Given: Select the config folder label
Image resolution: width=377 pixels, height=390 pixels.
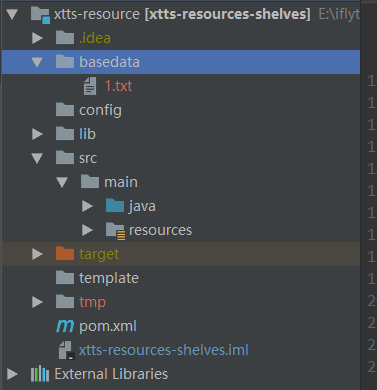Looking at the screenshot, I should [x=100, y=111].
